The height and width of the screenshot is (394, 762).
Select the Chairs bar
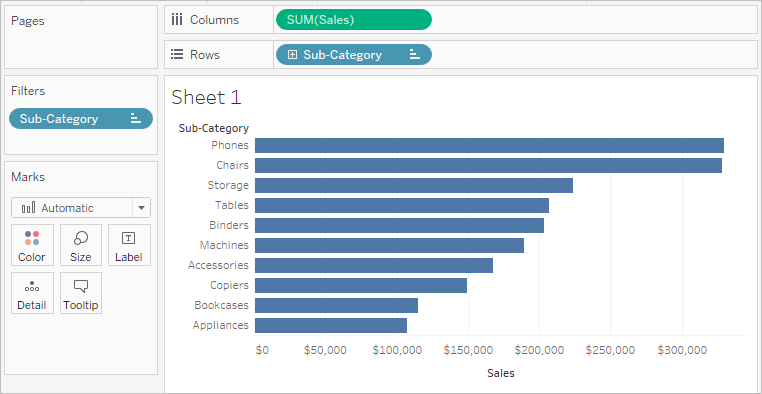tap(488, 165)
